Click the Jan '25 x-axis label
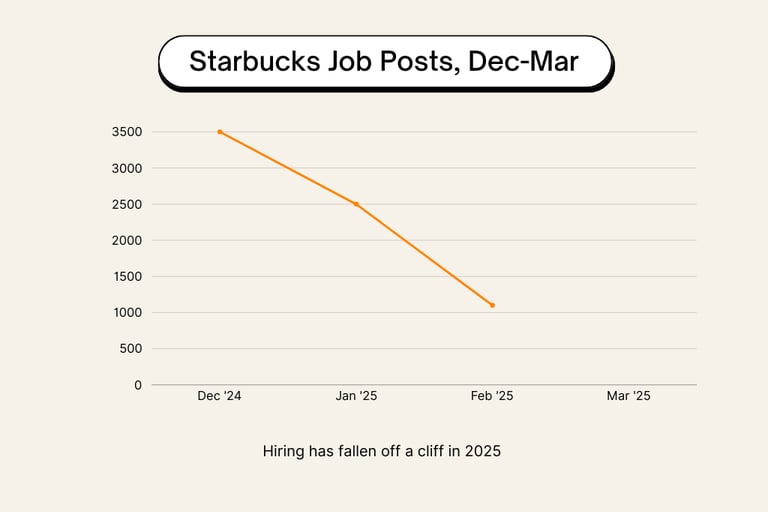This screenshot has height=512, width=768. pos(356,396)
